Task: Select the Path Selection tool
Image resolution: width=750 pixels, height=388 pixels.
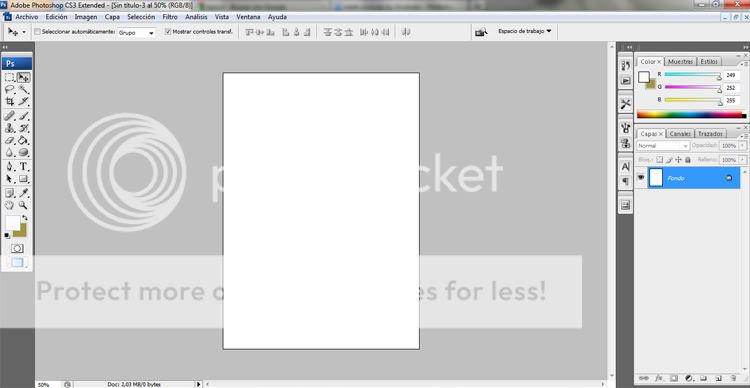Action: point(10,179)
